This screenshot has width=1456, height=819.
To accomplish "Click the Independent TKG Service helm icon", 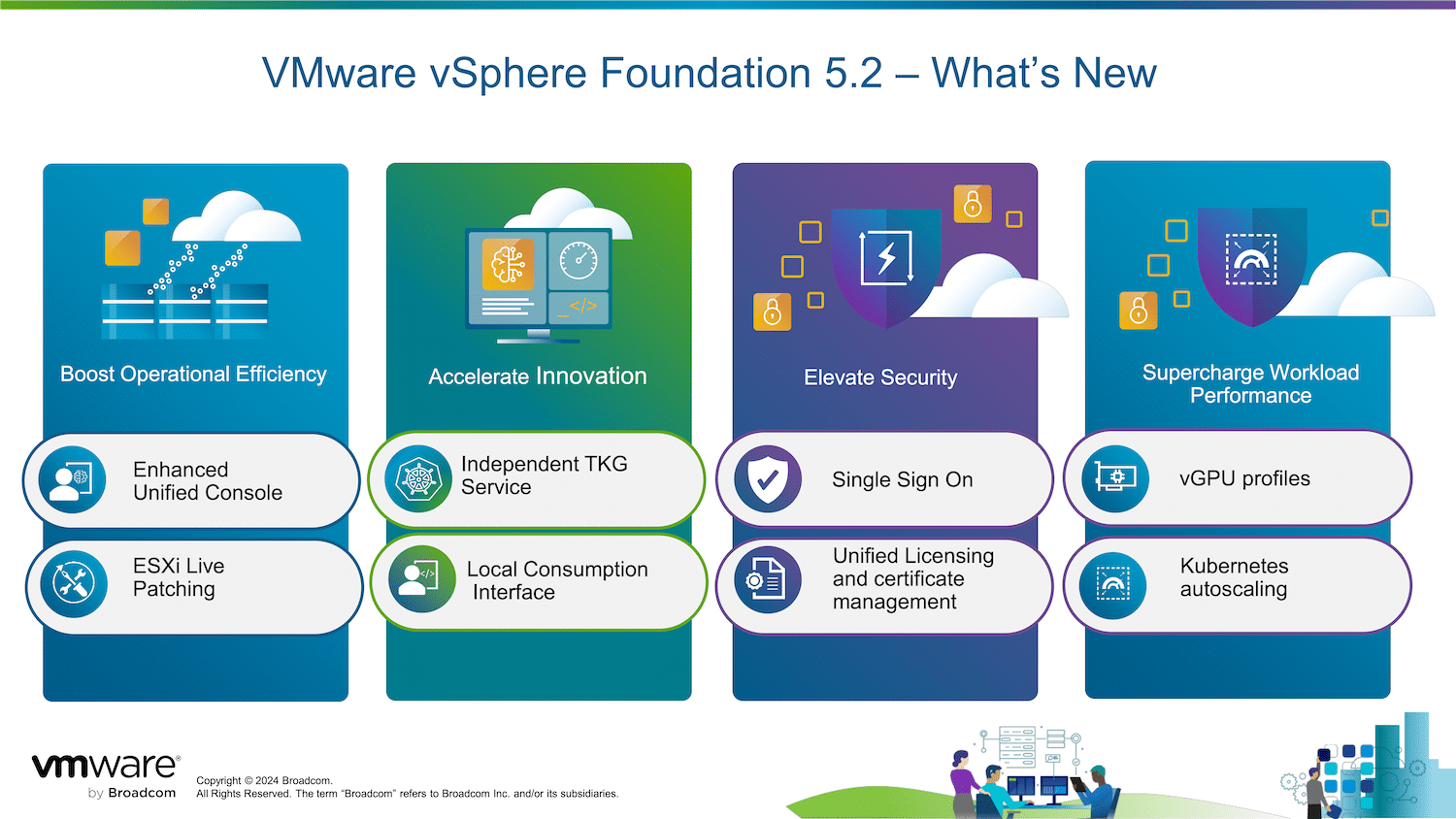I will click(418, 478).
